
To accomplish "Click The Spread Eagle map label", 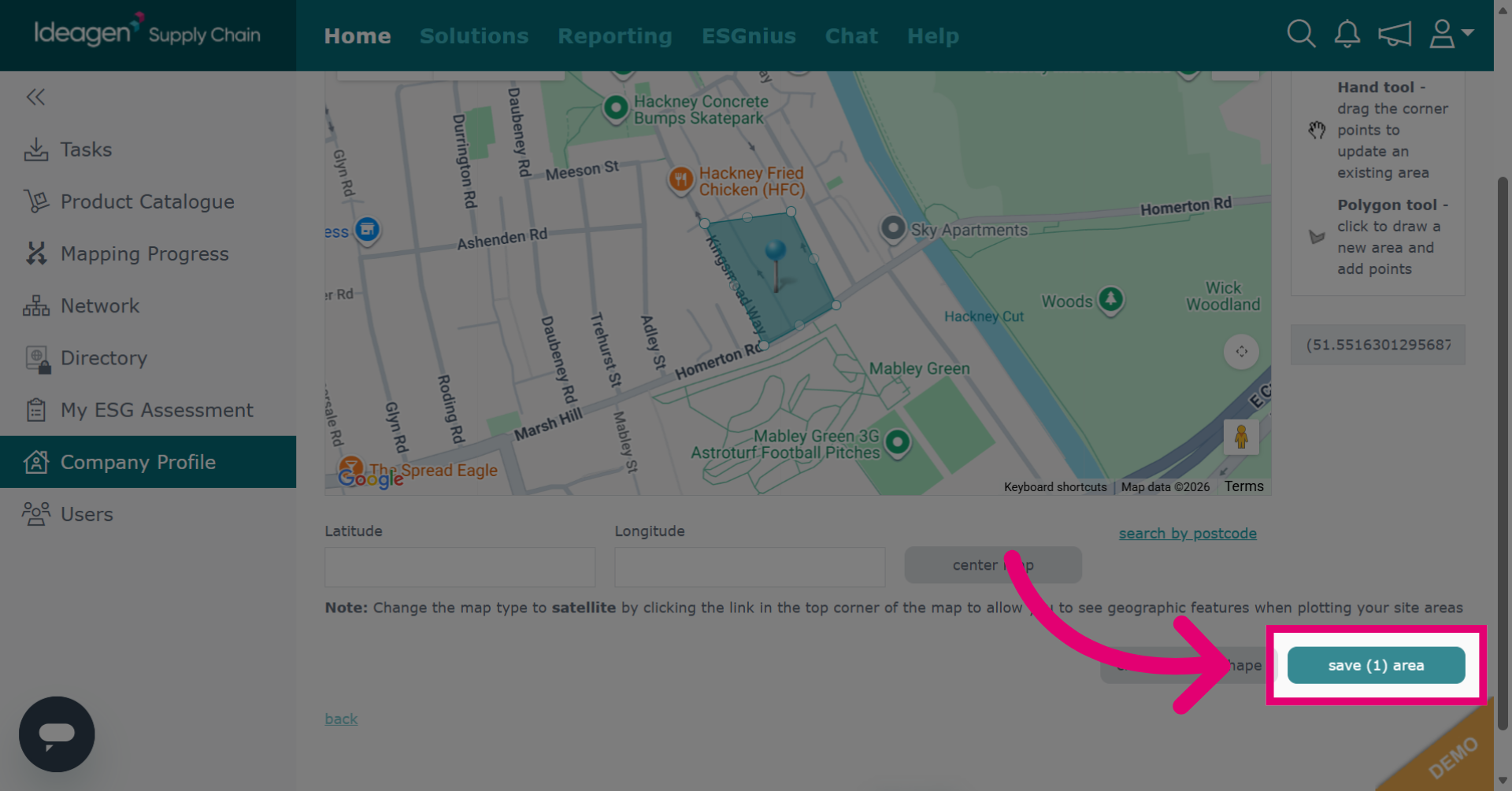I will coord(434,471).
